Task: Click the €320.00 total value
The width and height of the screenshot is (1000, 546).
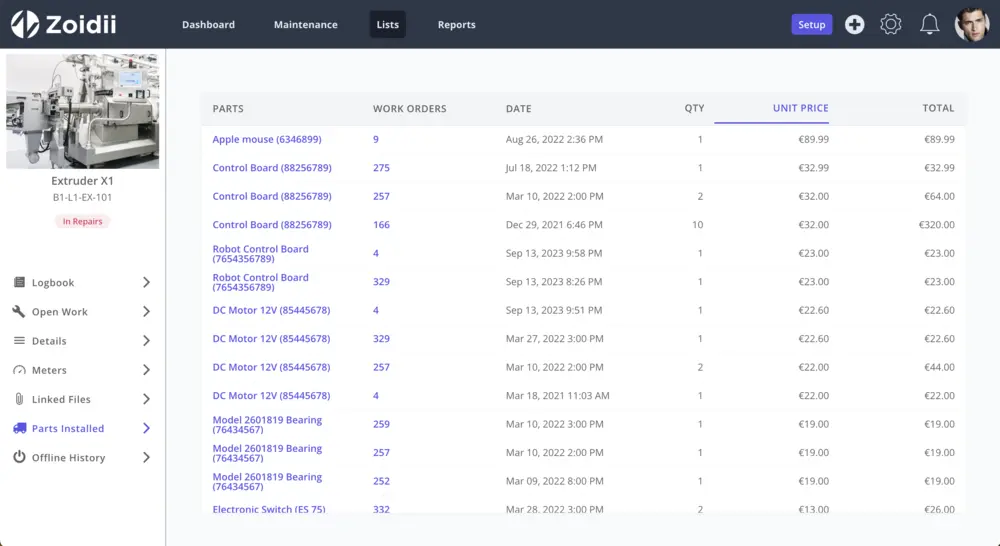Action: (x=936, y=225)
